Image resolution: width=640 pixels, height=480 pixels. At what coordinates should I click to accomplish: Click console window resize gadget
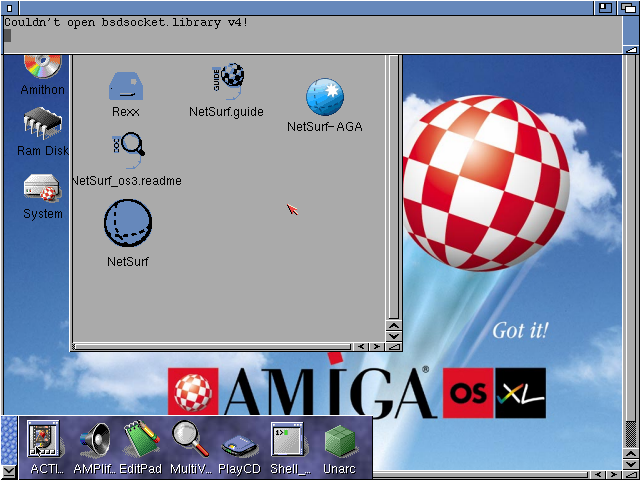tap(631, 49)
